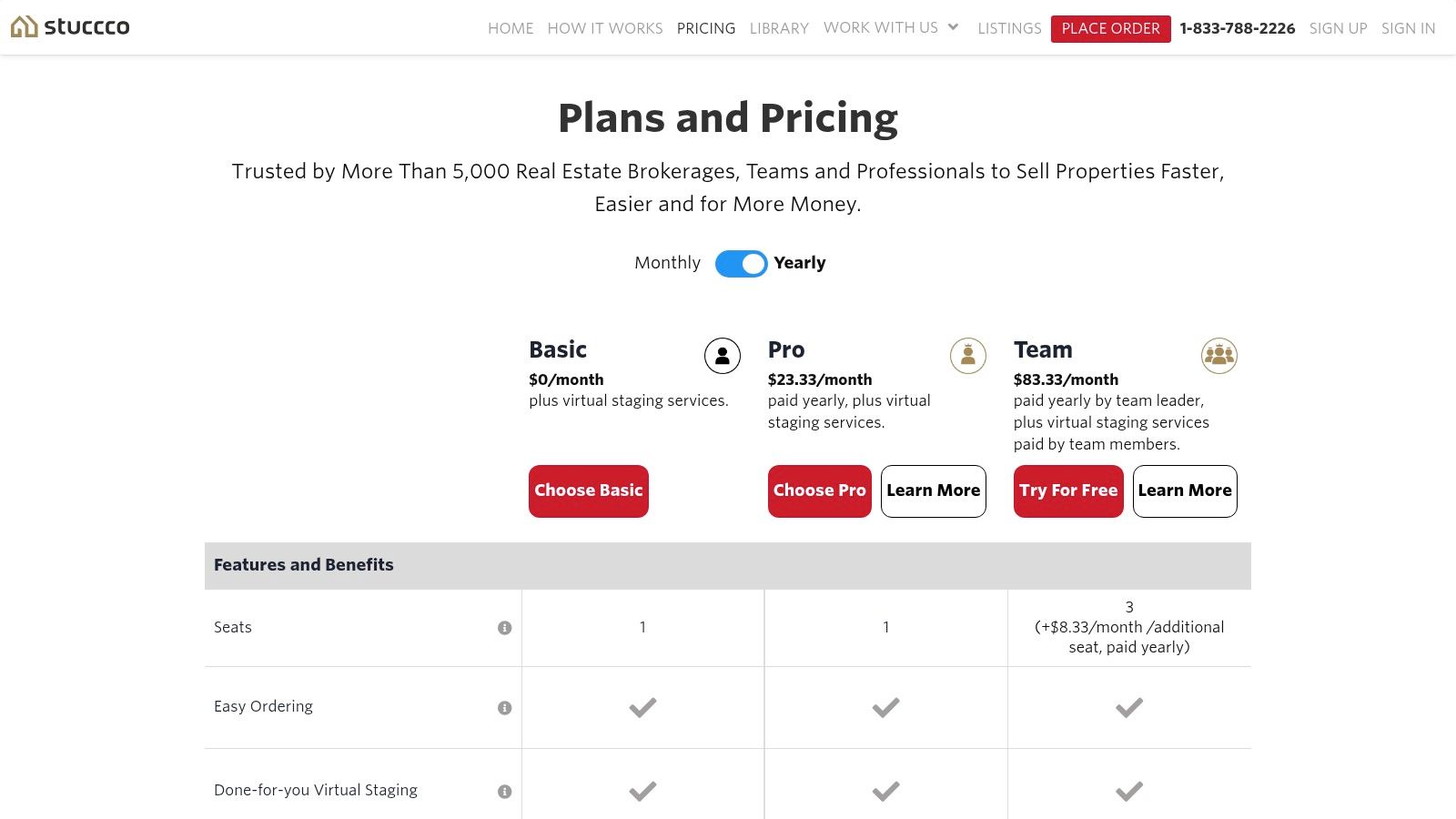Open the info tooltip for Seats
Image resolution: width=1456 pixels, height=819 pixels.
[x=503, y=627]
